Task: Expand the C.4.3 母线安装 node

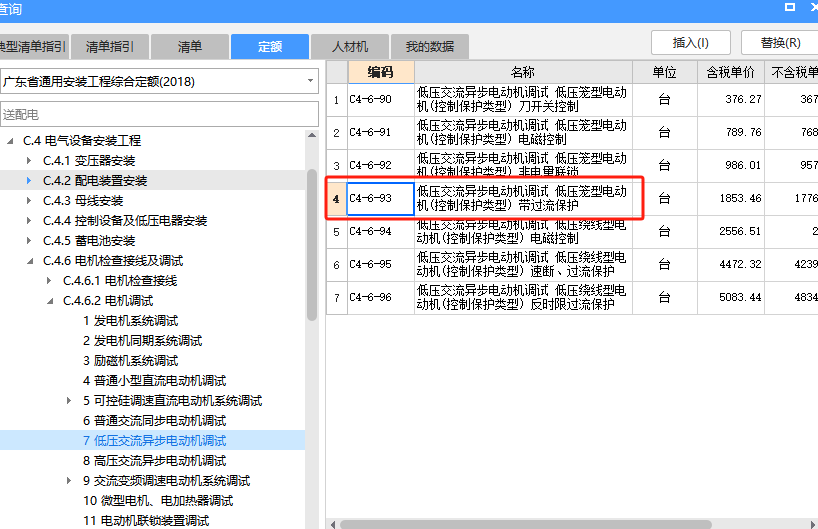Action: [29, 201]
